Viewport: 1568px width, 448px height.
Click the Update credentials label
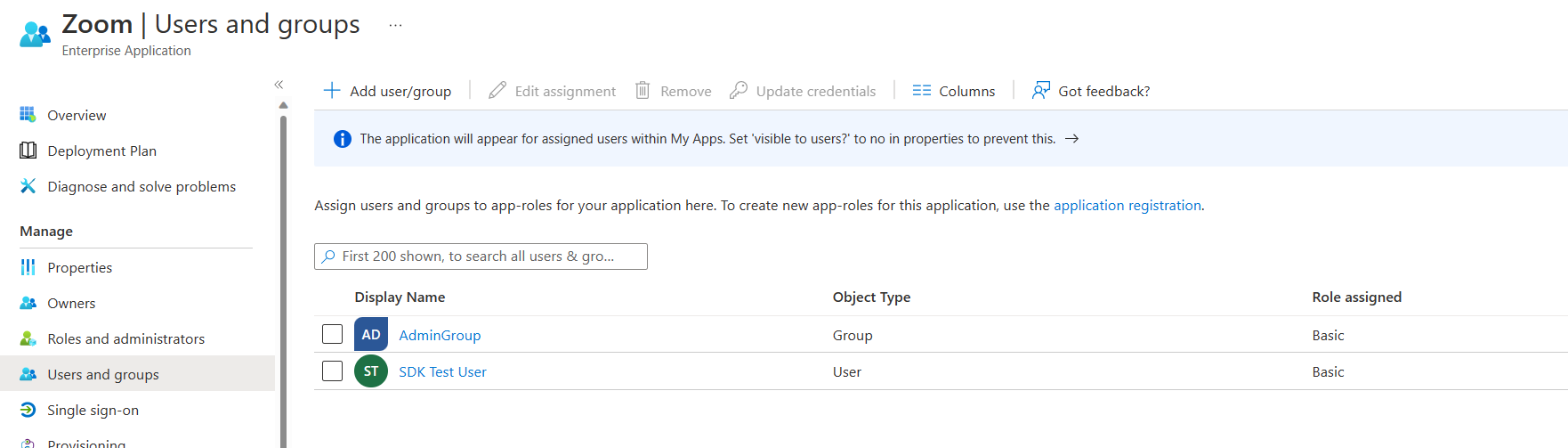click(816, 91)
